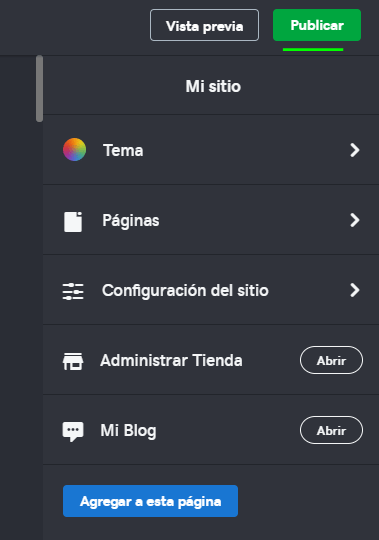This screenshot has width=379, height=540.
Task: Click the sliders icon for Configuración del sitio
Action: pyautogui.click(x=73, y=291)
